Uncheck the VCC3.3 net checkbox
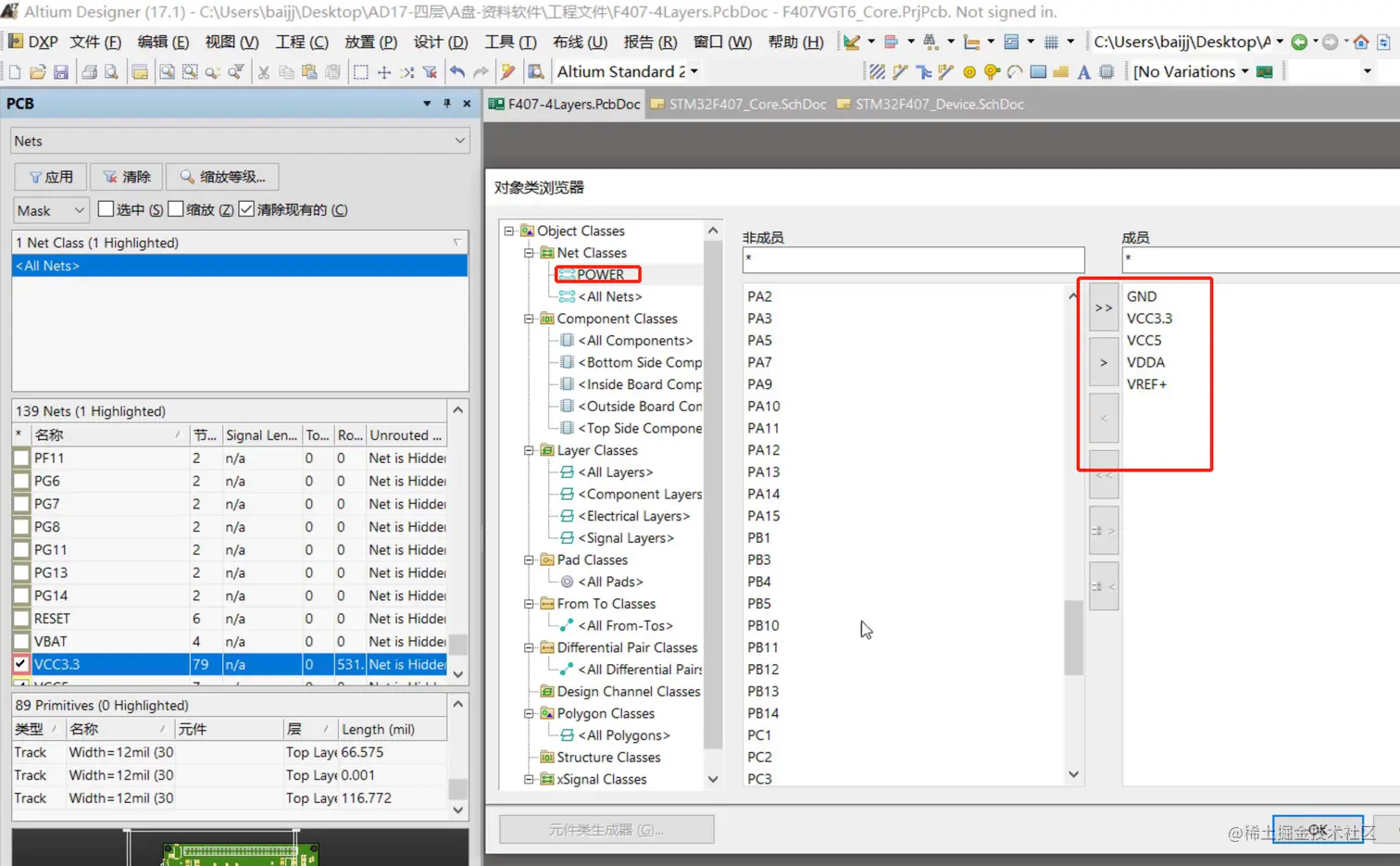The image size is (1400, 866). click(21, 664)
